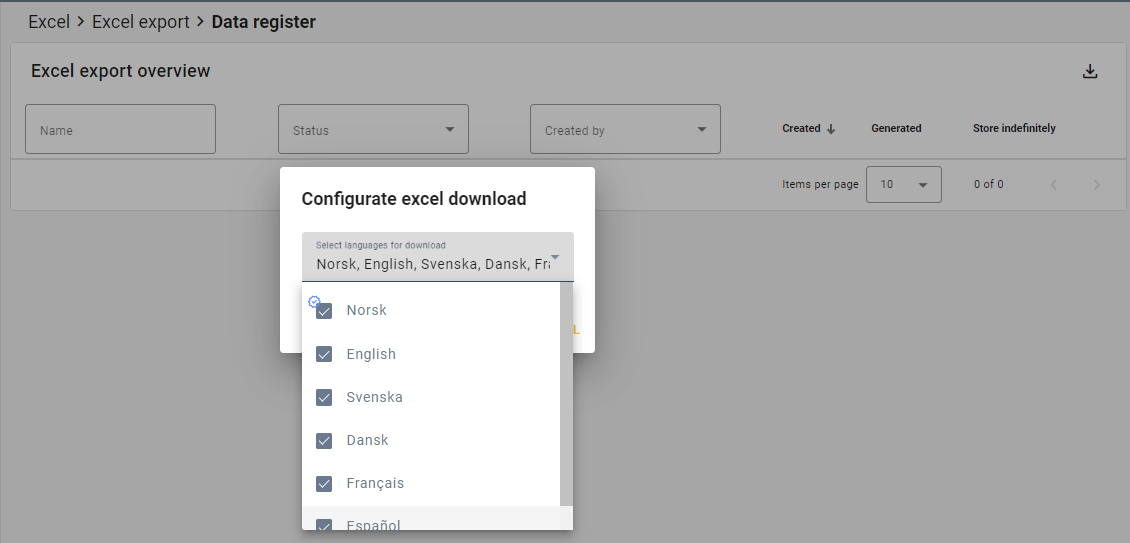The height and width of the screenshot is (543, 1130).
Task: Uncheck the English language checkbox
Action: tap(324, 354)
